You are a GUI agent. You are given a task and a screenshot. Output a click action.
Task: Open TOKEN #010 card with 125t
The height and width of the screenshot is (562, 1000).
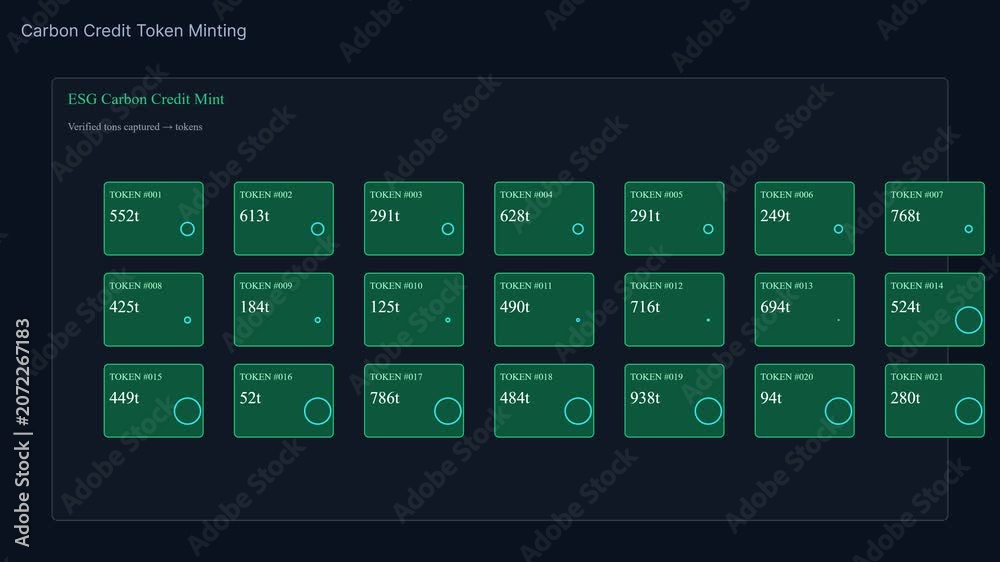pos(414,310)
